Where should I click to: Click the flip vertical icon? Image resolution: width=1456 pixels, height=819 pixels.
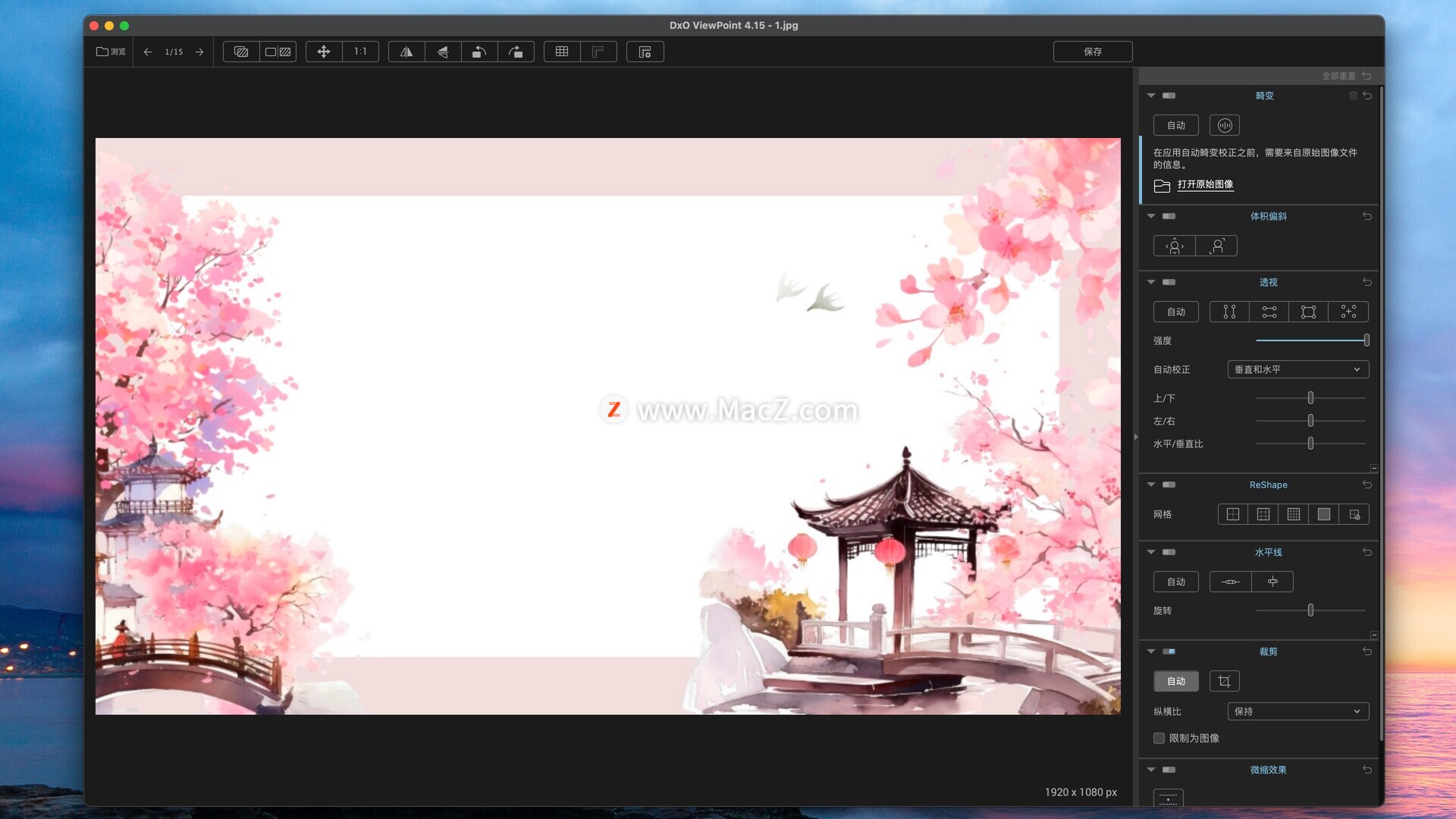pos(443,52)
